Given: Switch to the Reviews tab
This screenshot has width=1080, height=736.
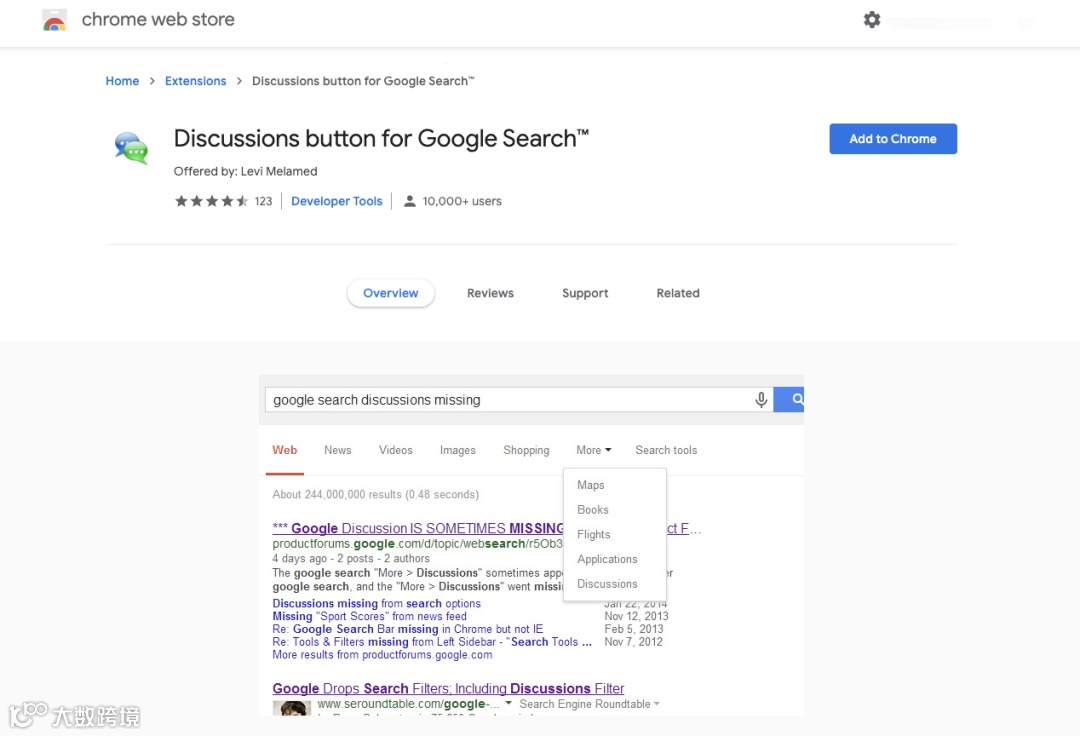Looking at the screenshot, I should click(490, 293).
